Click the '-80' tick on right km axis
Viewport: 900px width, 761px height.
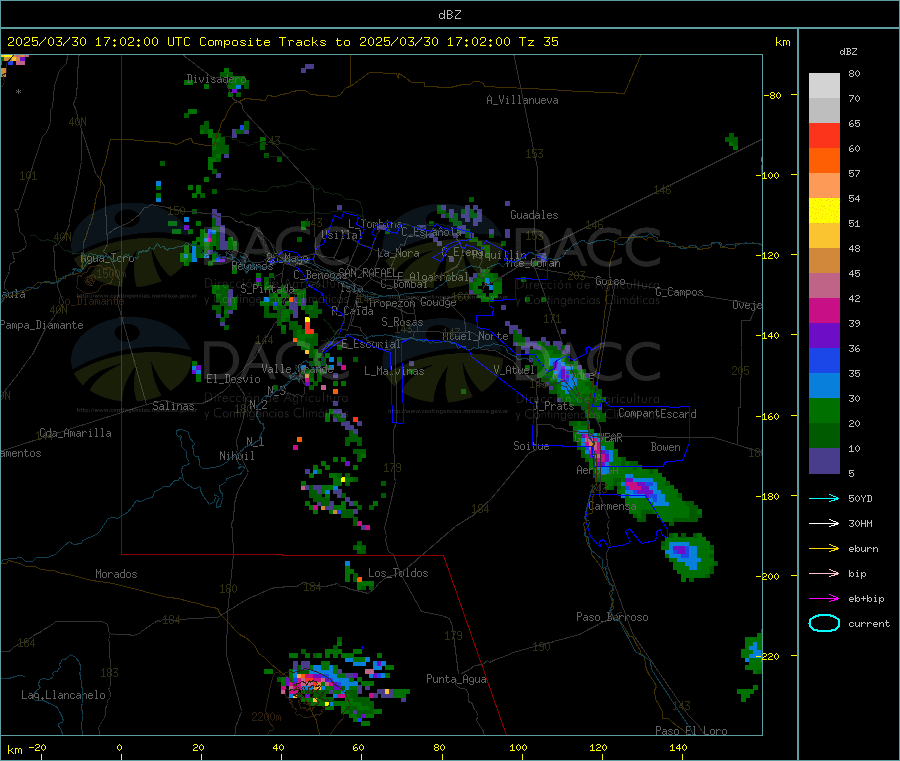[773, 95]
